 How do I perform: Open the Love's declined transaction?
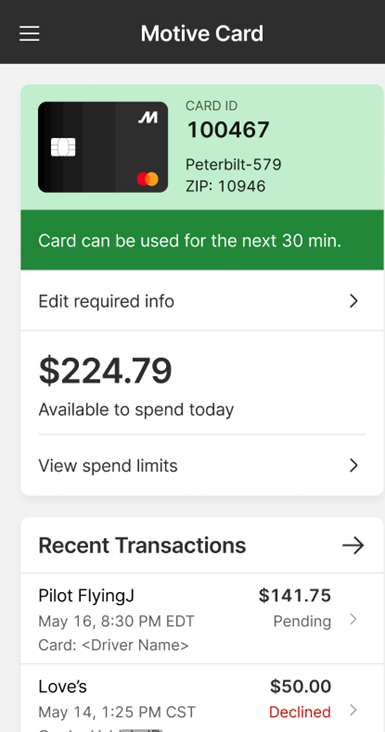point(202,698)
